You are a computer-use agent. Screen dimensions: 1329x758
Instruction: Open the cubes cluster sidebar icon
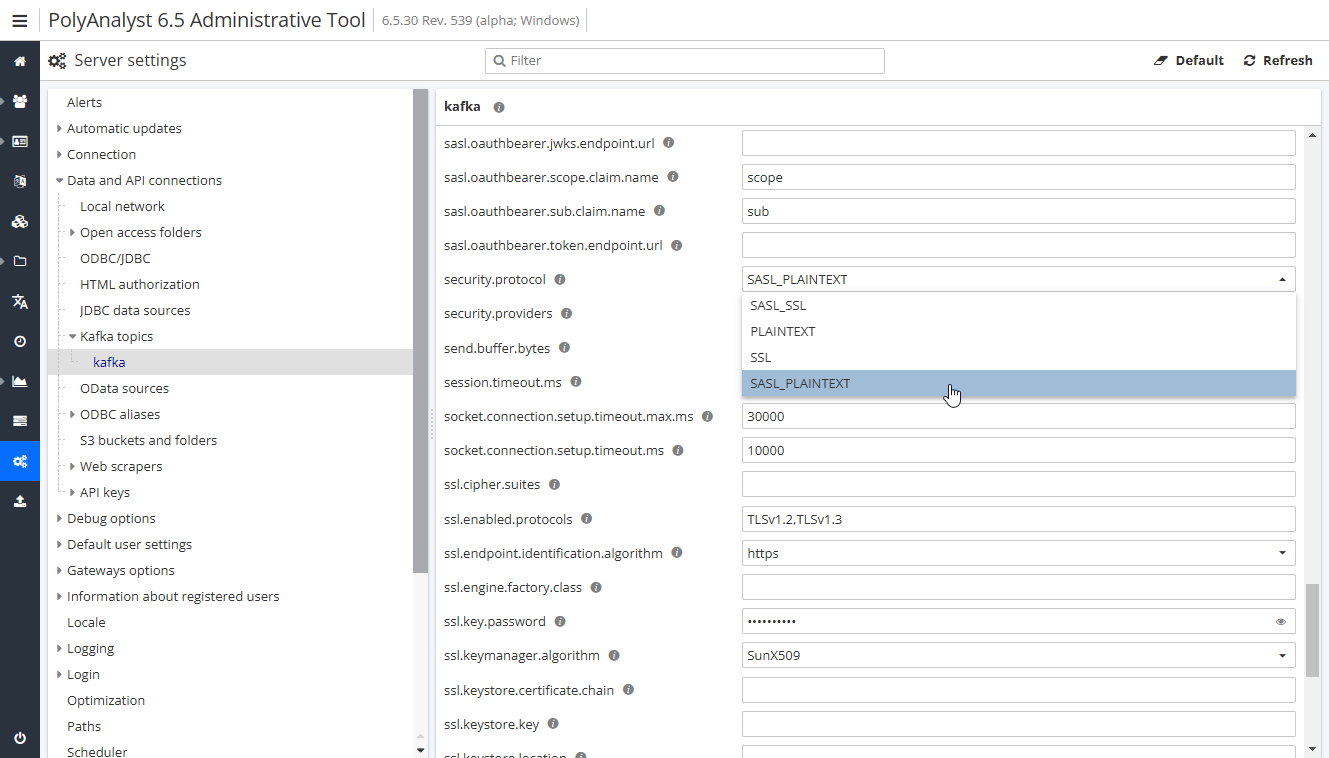pos(19,221)
